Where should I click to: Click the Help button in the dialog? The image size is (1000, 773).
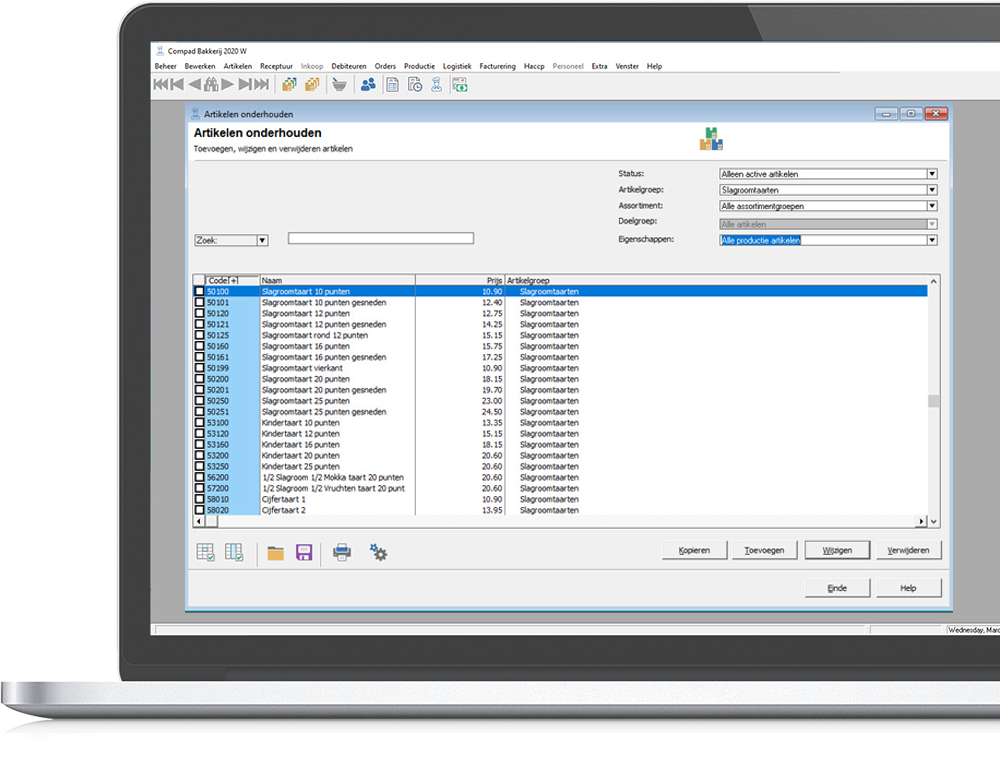(x=908, y=588)
